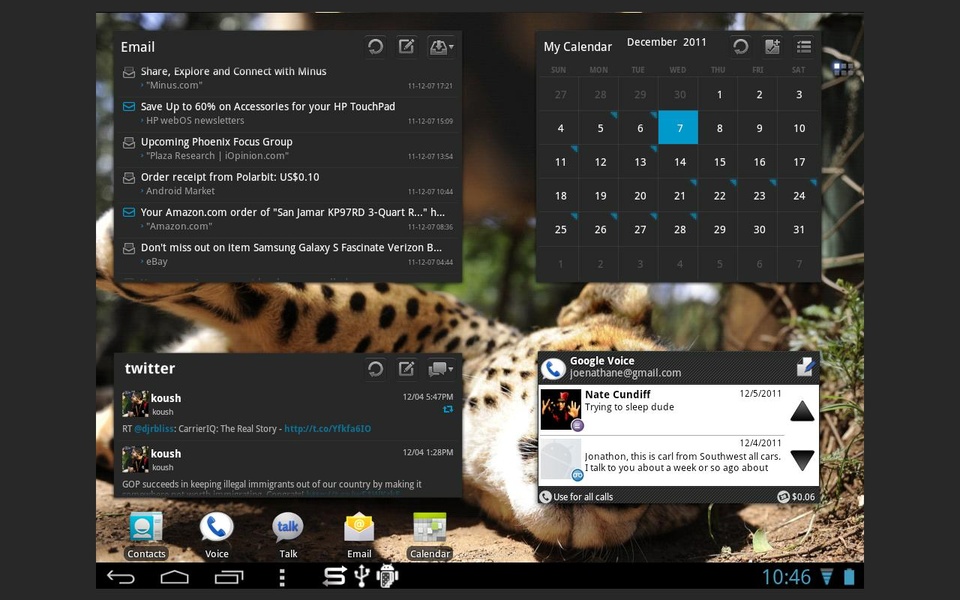Open the Email app shortcut
Viewport: 960px width, 600px height.
click(359, 536)
